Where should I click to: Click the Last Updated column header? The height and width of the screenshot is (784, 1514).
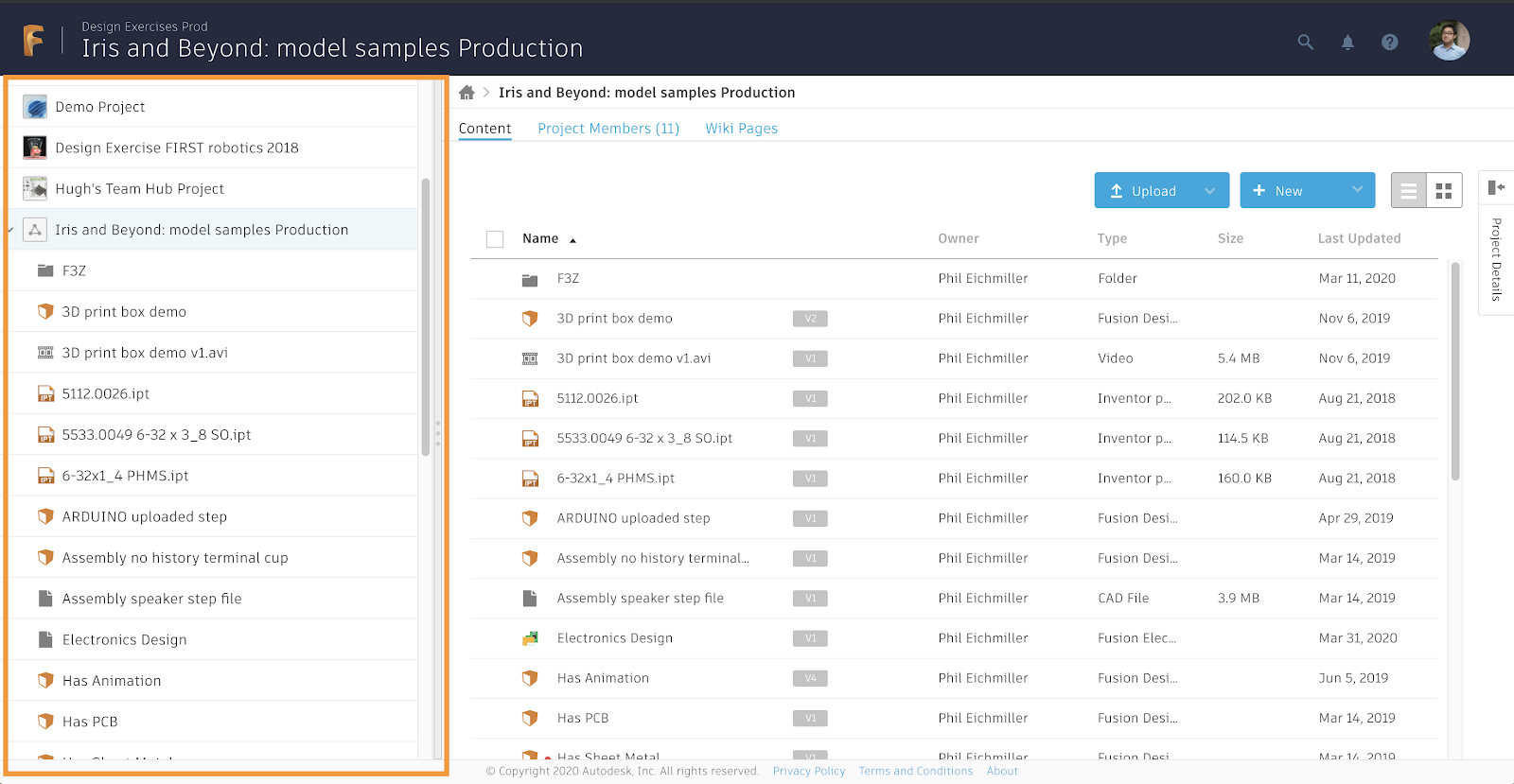tap(1359, 238)
